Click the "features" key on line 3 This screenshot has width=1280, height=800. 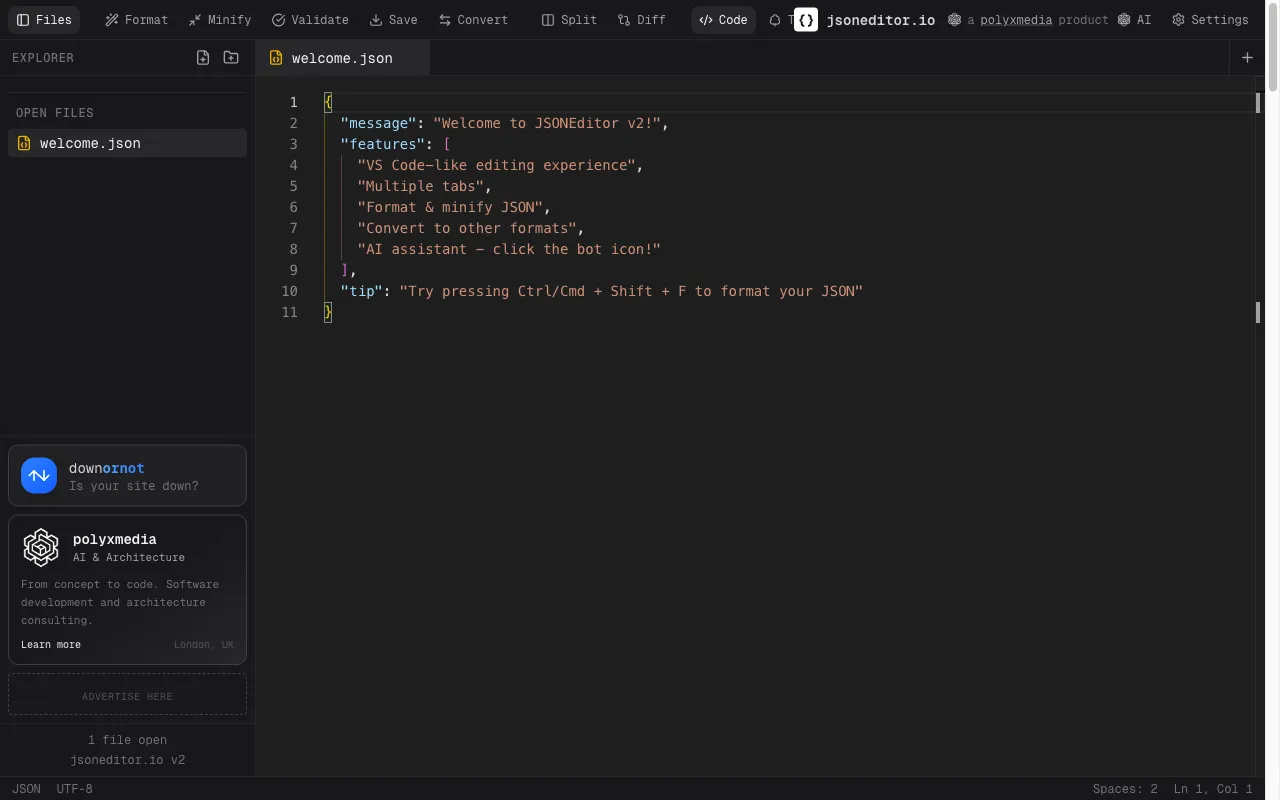pyautogui.click(x=383, y=144)
